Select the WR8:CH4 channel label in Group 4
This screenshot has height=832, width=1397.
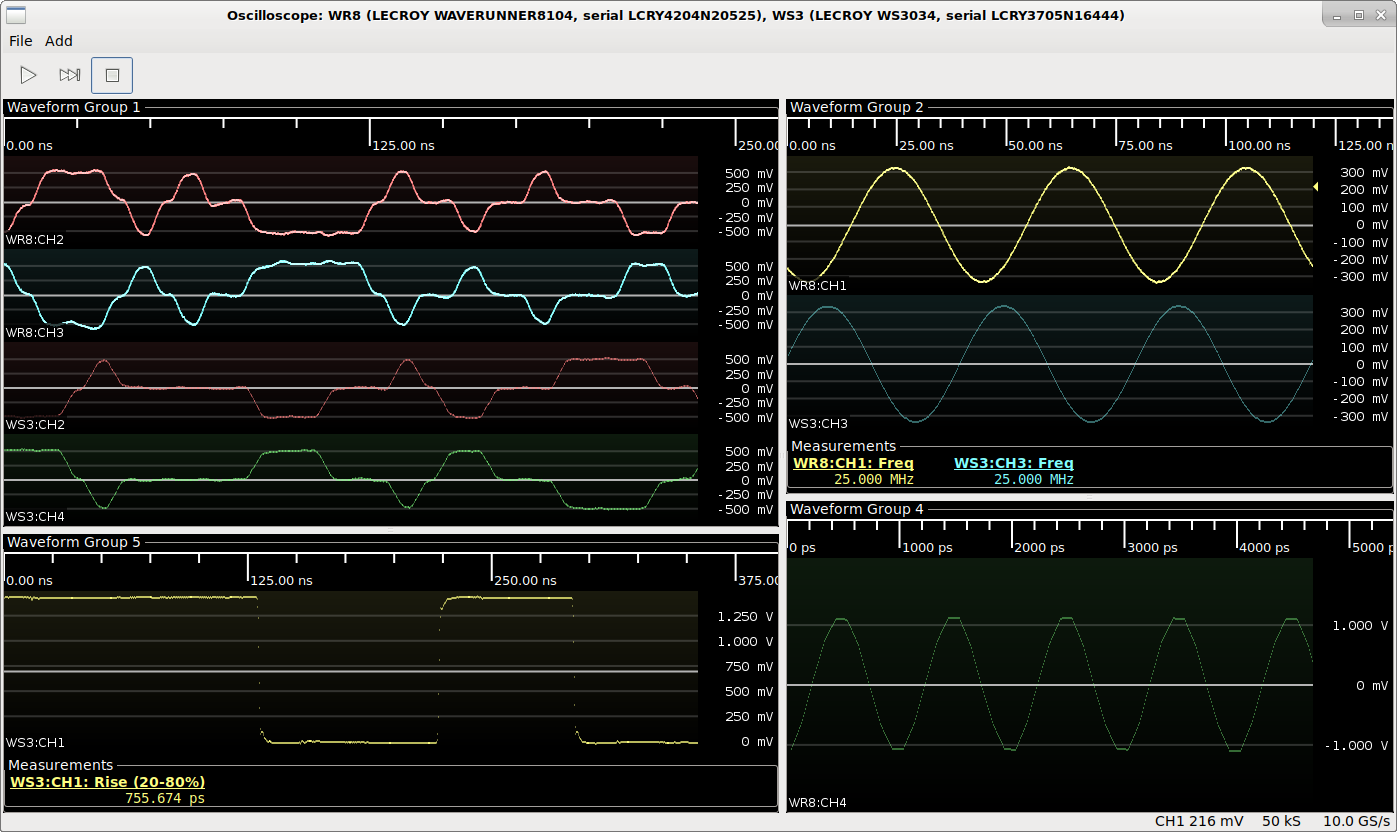tap(818, 802)
